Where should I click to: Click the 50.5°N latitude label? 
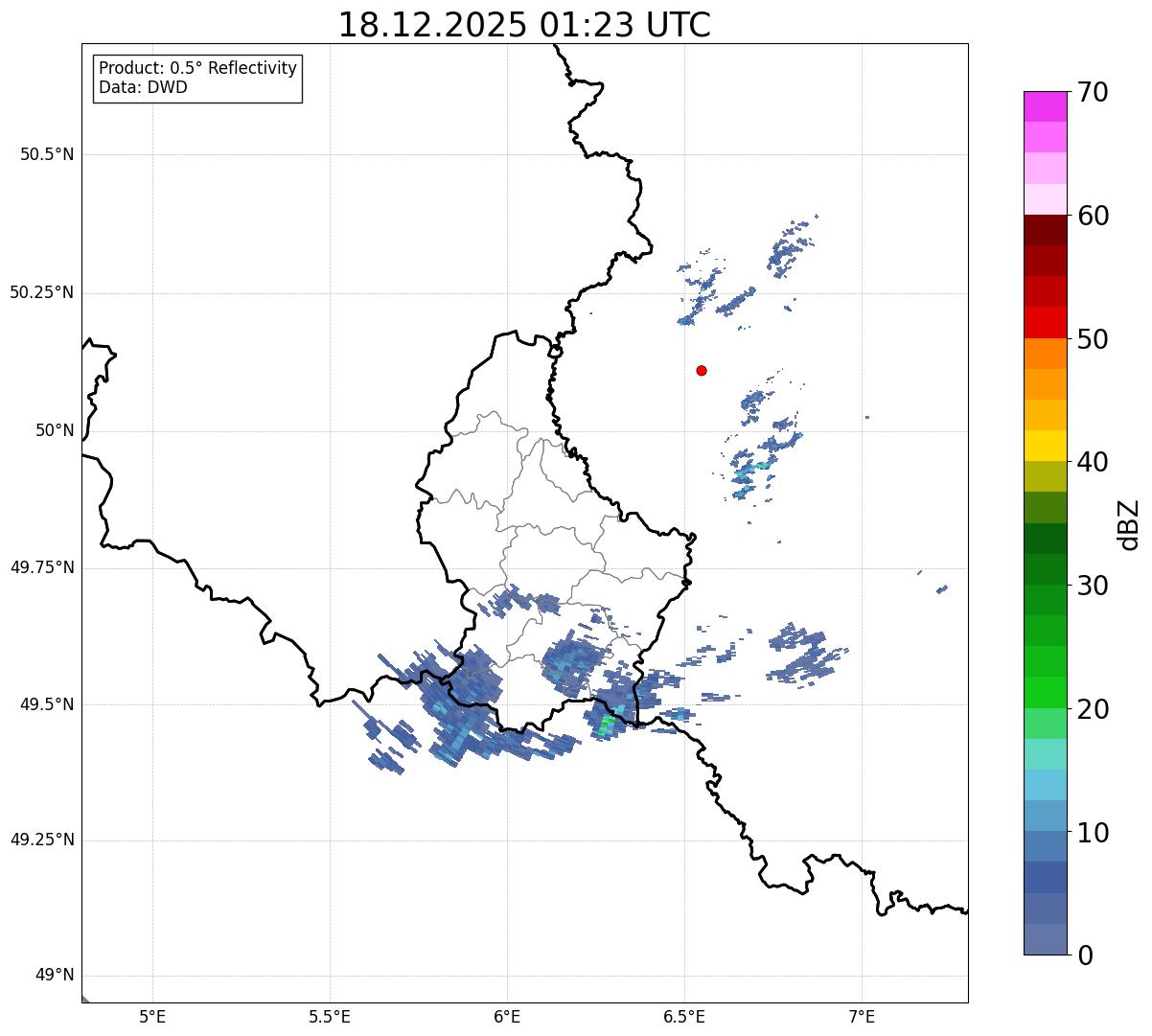tap(47, 155)
